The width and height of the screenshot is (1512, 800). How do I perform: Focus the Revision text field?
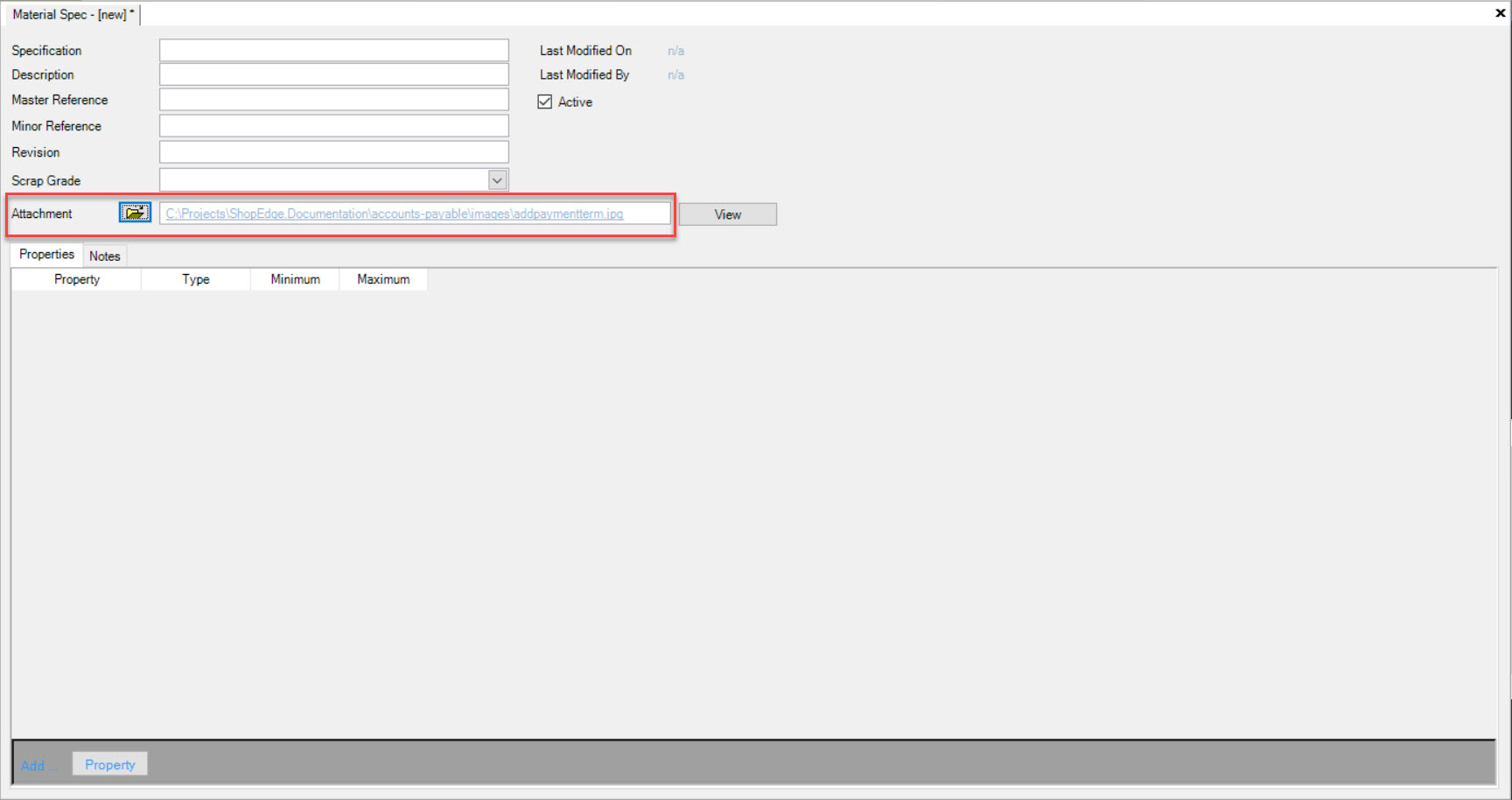point(334,152)
